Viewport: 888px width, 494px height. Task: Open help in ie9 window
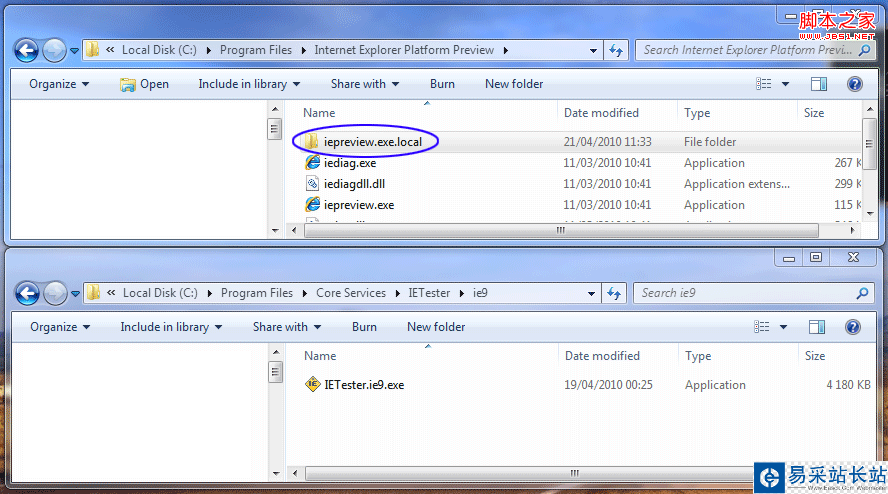pos(852,327)
